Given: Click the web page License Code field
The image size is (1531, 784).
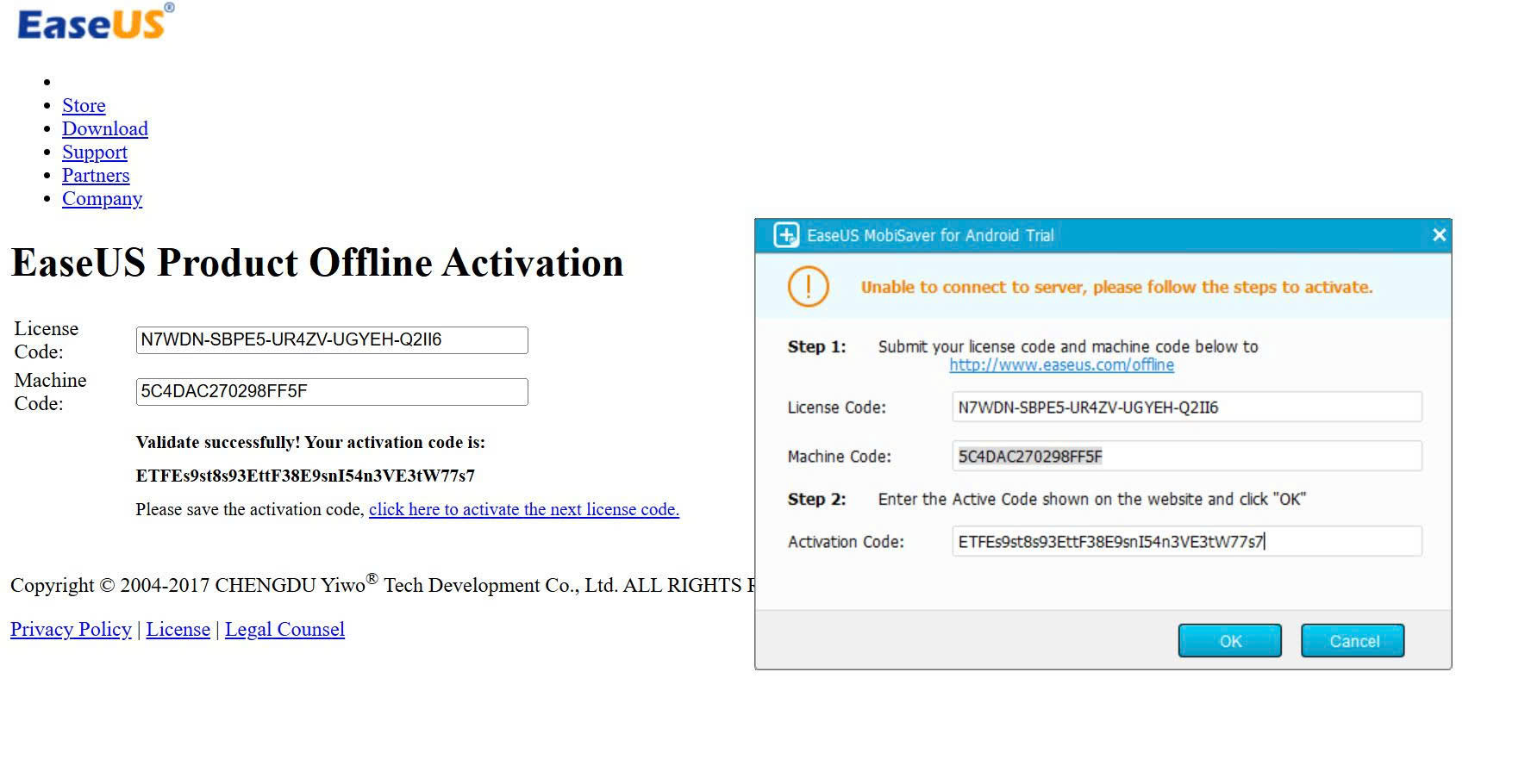Looking at the screenshot, I should (332, 340).
